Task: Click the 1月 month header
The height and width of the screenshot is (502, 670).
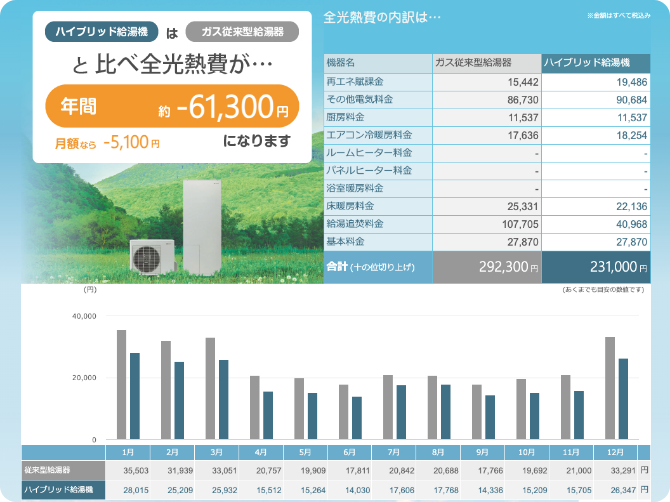Action: (x=128, y=452)
